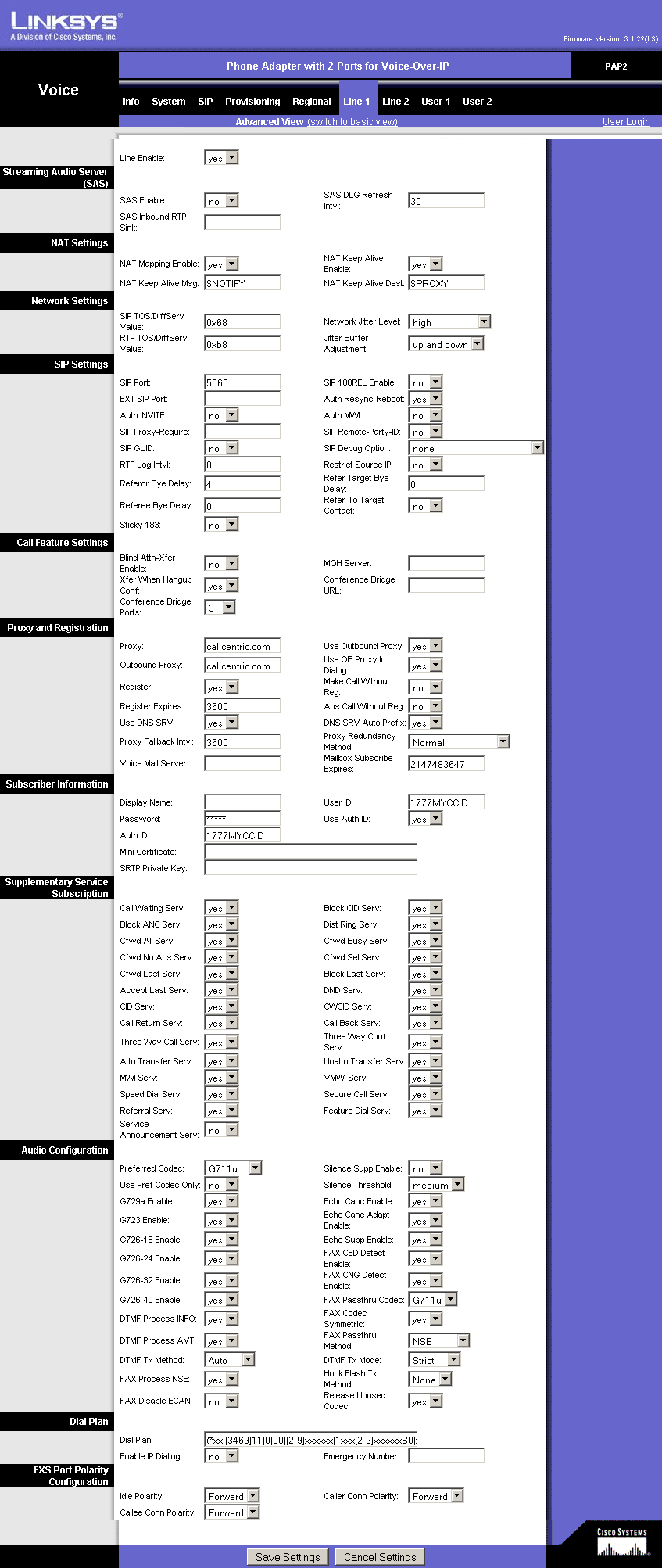Click the Outbound Proxy field
The width and height of the screenshot is (662, 1568).
pos(242,666)
